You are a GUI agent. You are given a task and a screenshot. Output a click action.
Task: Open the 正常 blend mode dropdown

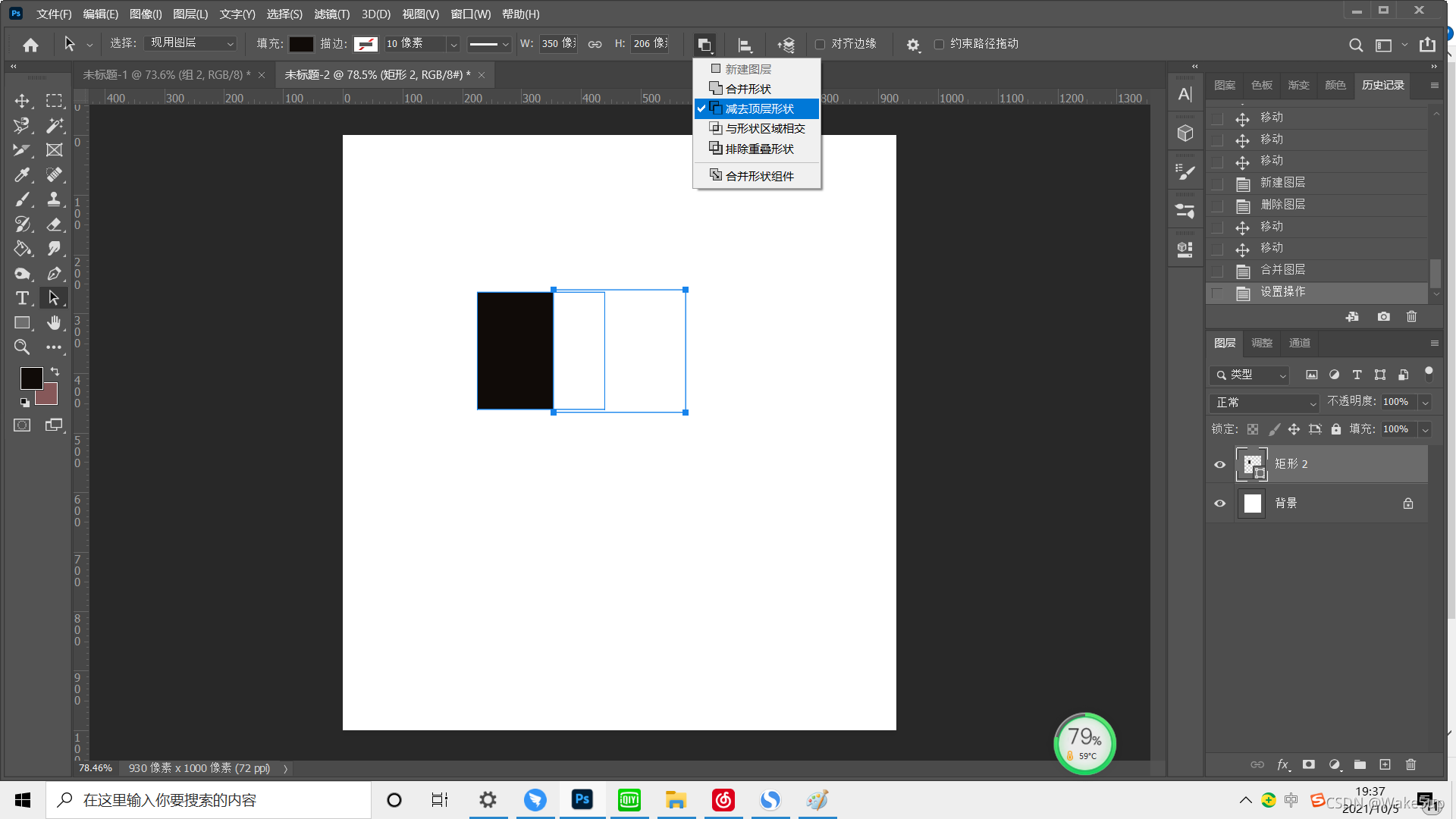pos(1264,403)
